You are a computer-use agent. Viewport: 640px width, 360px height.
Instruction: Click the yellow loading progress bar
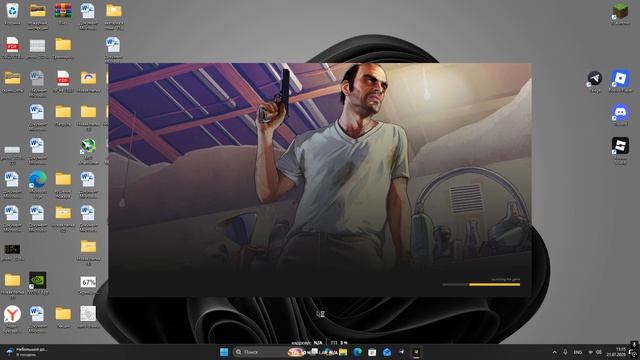click(x=481, y=284)
